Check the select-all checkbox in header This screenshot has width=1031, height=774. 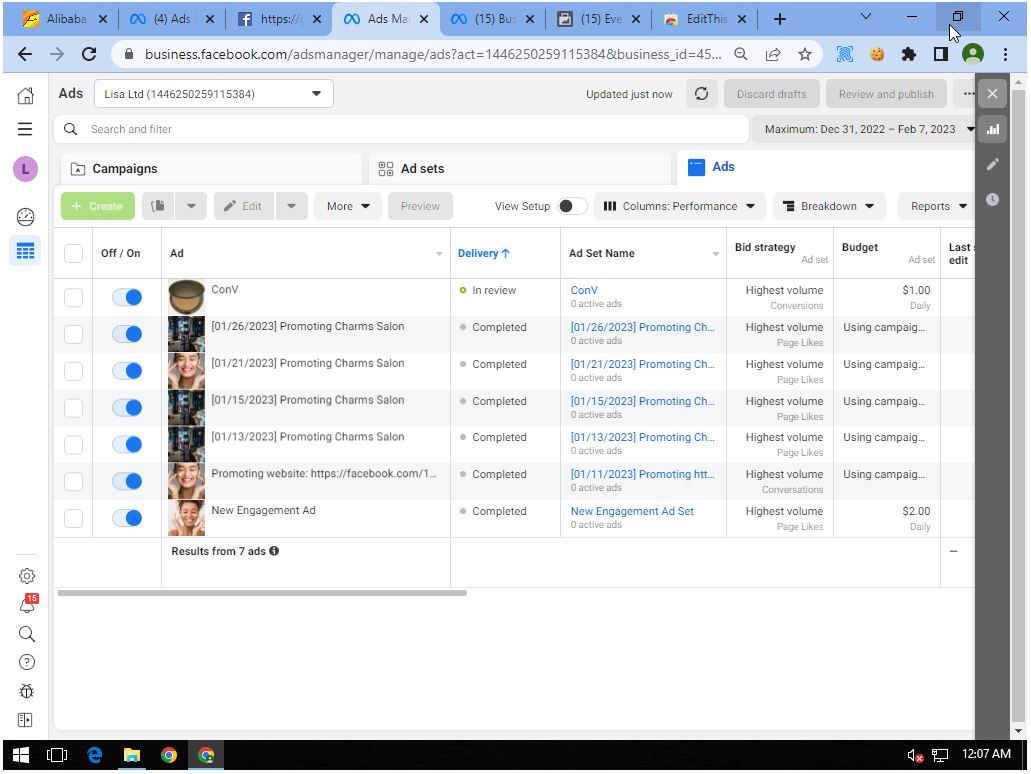(74, 253)
